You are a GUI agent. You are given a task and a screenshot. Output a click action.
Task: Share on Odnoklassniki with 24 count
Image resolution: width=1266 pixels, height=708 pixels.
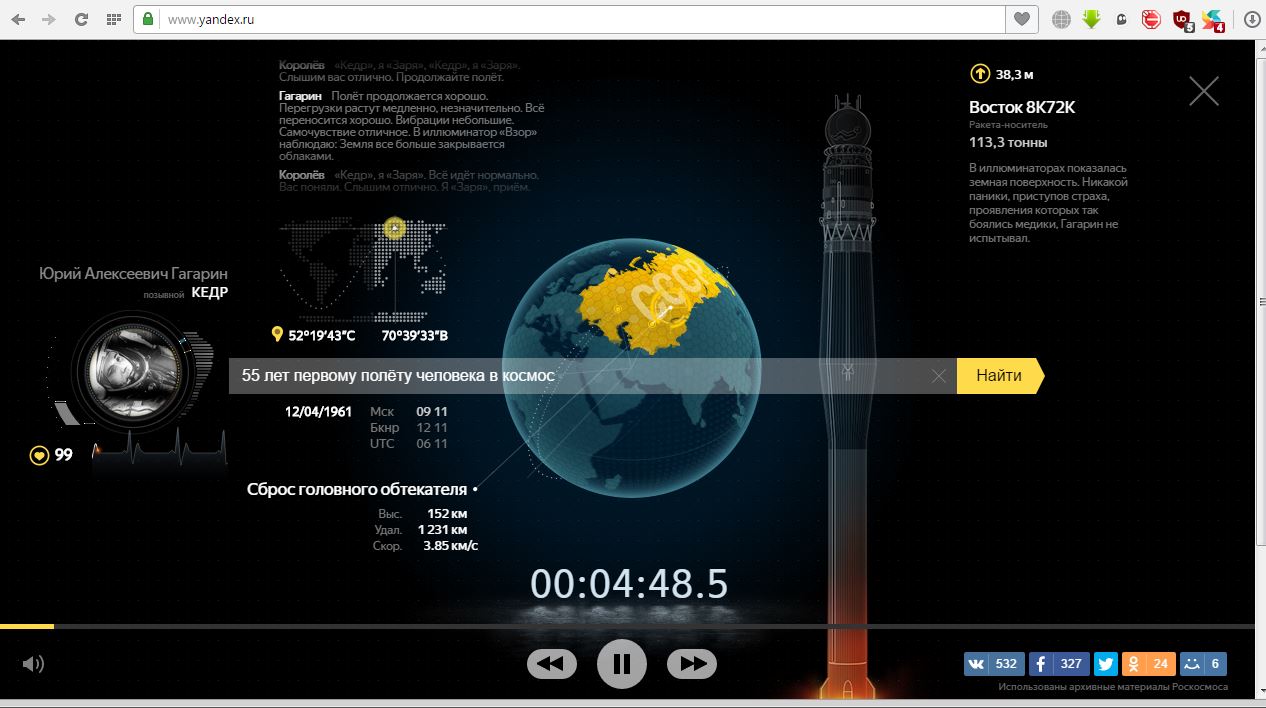coord(1148,663)
